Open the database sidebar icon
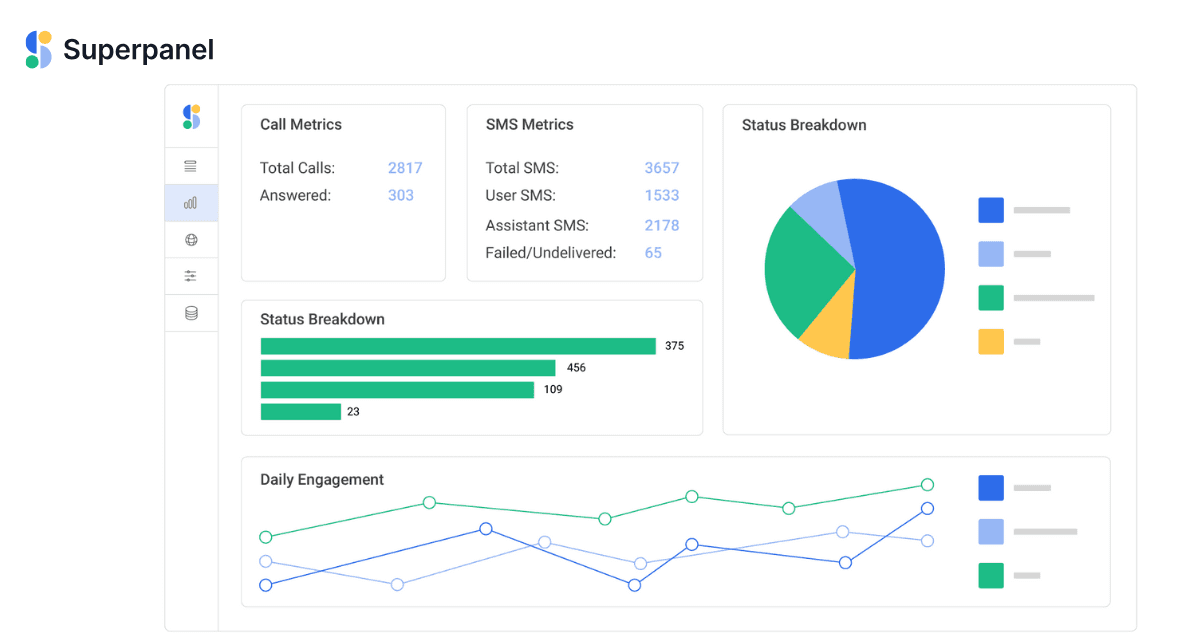Viewport: 1200px width, 644px height. tap(191, 313)
